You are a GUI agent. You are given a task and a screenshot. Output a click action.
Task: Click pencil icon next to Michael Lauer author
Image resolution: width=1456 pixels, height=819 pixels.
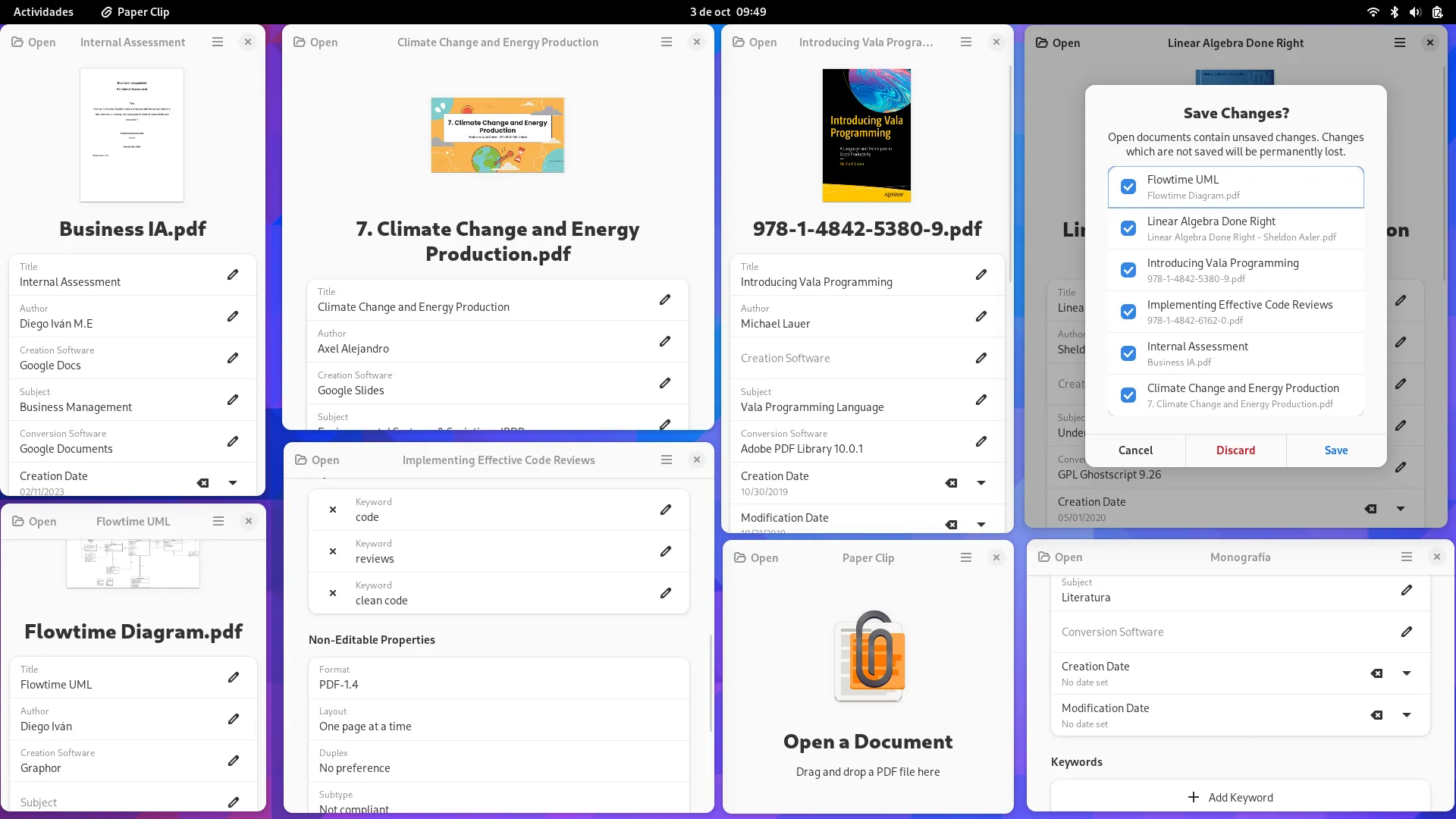(x=981, y=316)
